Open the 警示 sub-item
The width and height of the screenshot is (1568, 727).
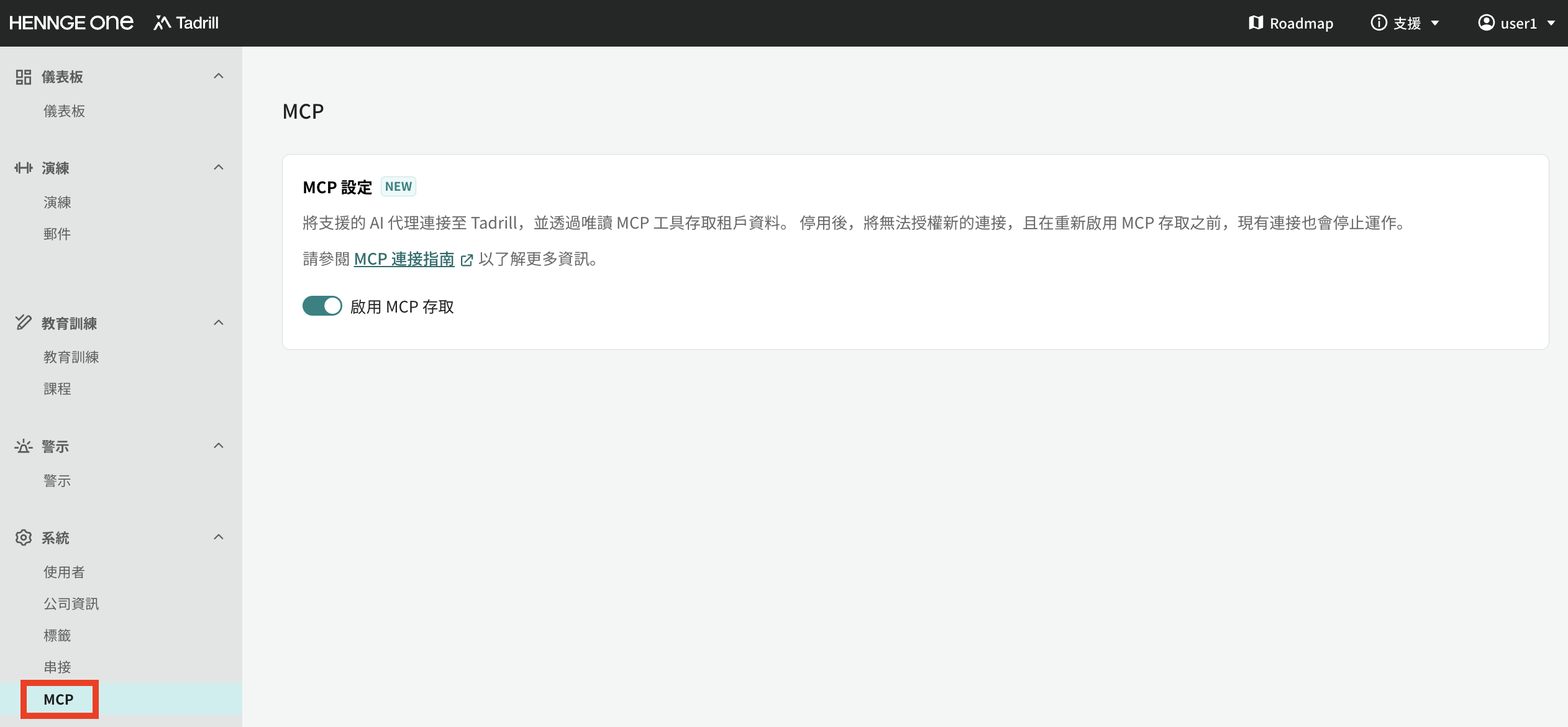click(x=58, y=481)
